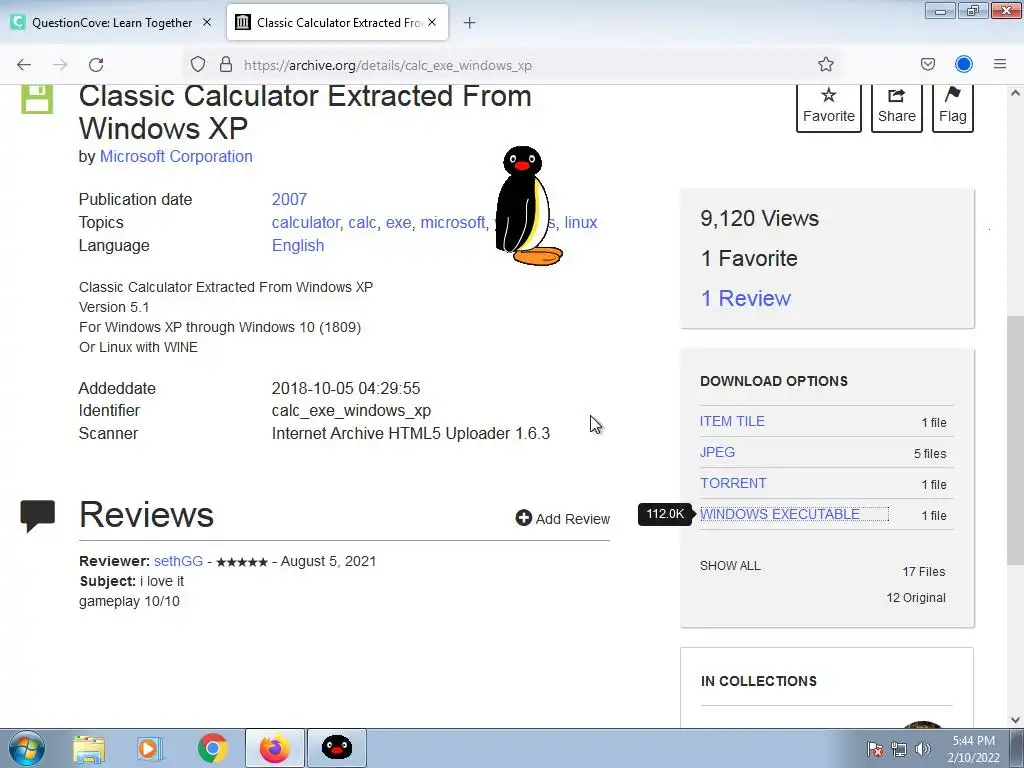Image resolution: width=1024 pixels, height=768 pixels.
Task: Click the scrollbar down arrow
Action: click(x=1015, y=720)
